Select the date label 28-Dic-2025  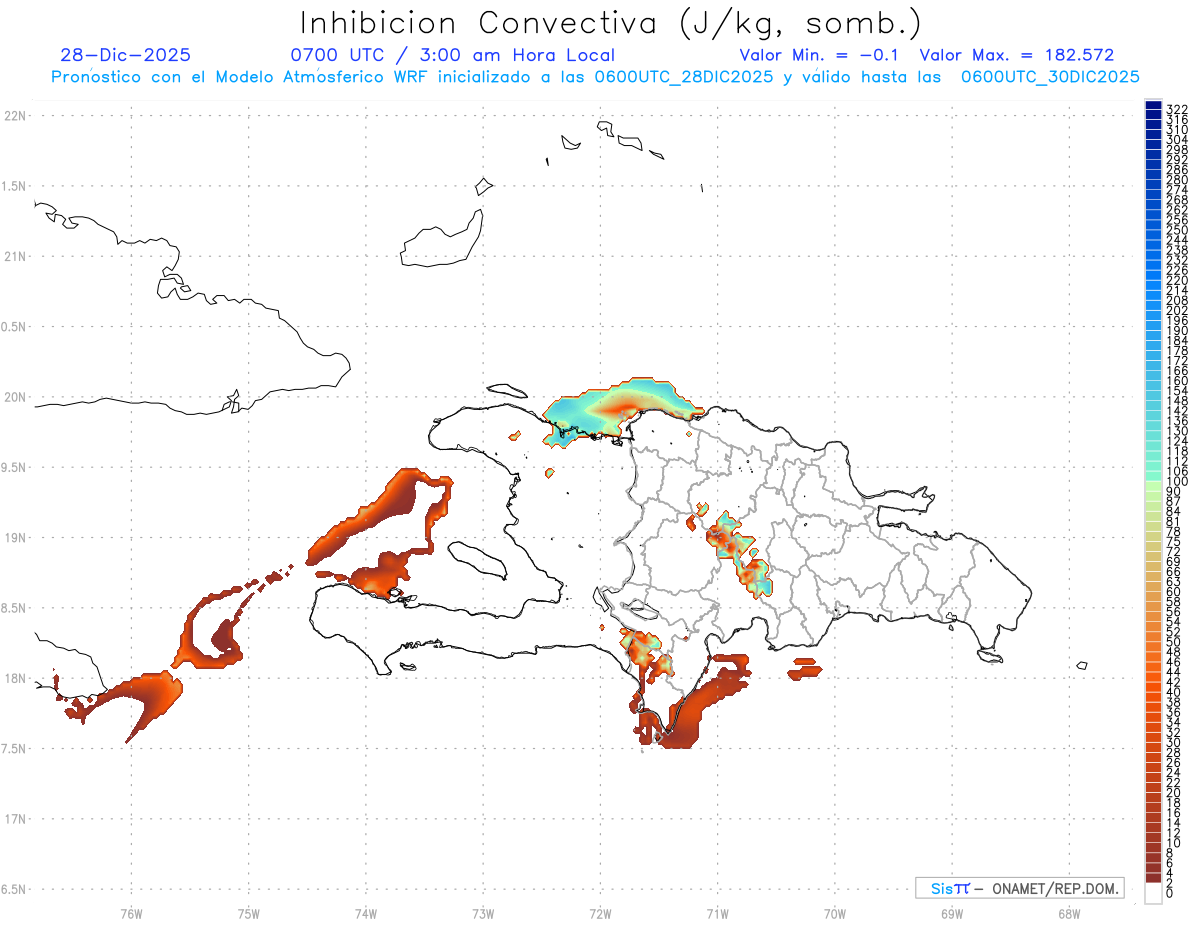click(x=125, y=55)
